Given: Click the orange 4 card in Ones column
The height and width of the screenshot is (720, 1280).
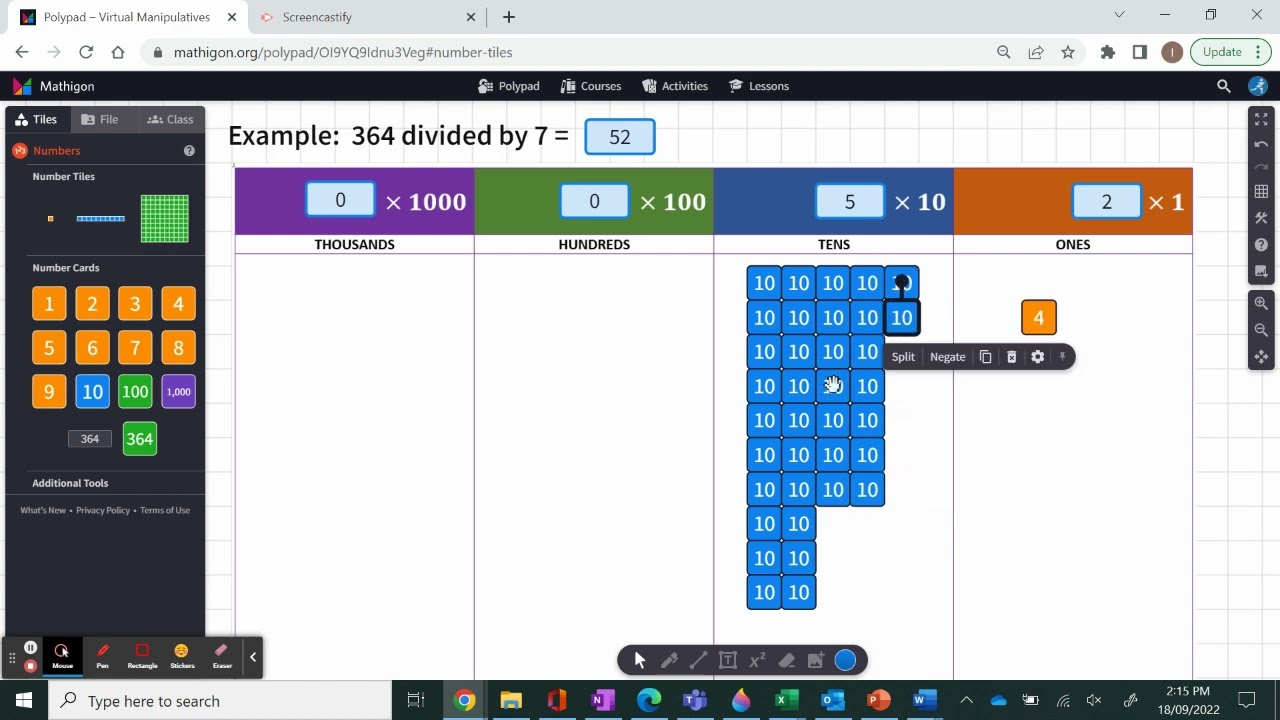Looking at the screenshot, I should pos(1039,318).
